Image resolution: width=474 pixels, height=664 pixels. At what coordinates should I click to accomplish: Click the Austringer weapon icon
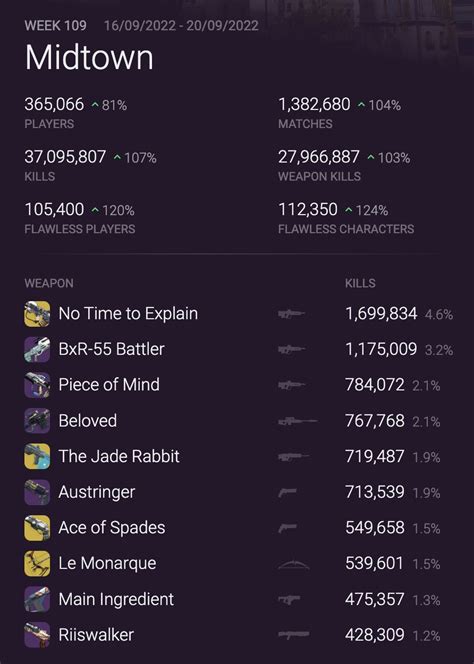[37, 492]
